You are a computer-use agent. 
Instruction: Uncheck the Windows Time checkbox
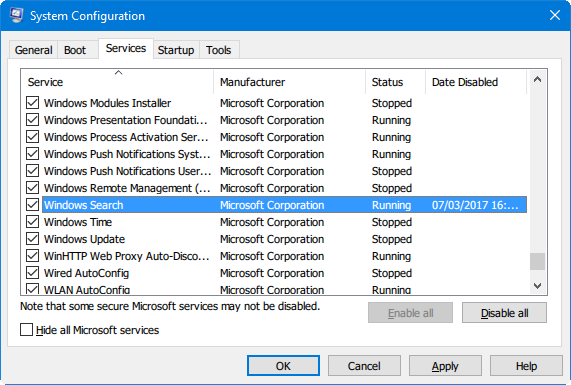click(x=32, y=222)
